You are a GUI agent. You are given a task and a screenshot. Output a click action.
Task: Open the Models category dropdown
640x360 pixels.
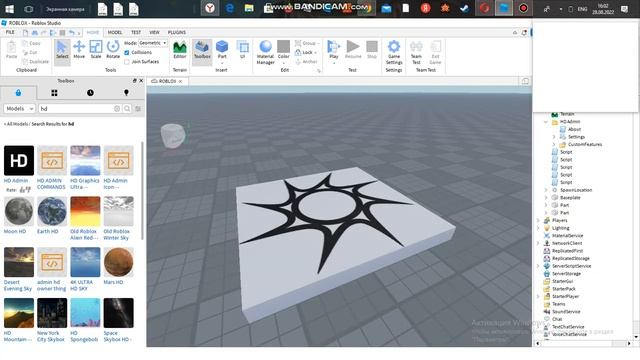19,109
